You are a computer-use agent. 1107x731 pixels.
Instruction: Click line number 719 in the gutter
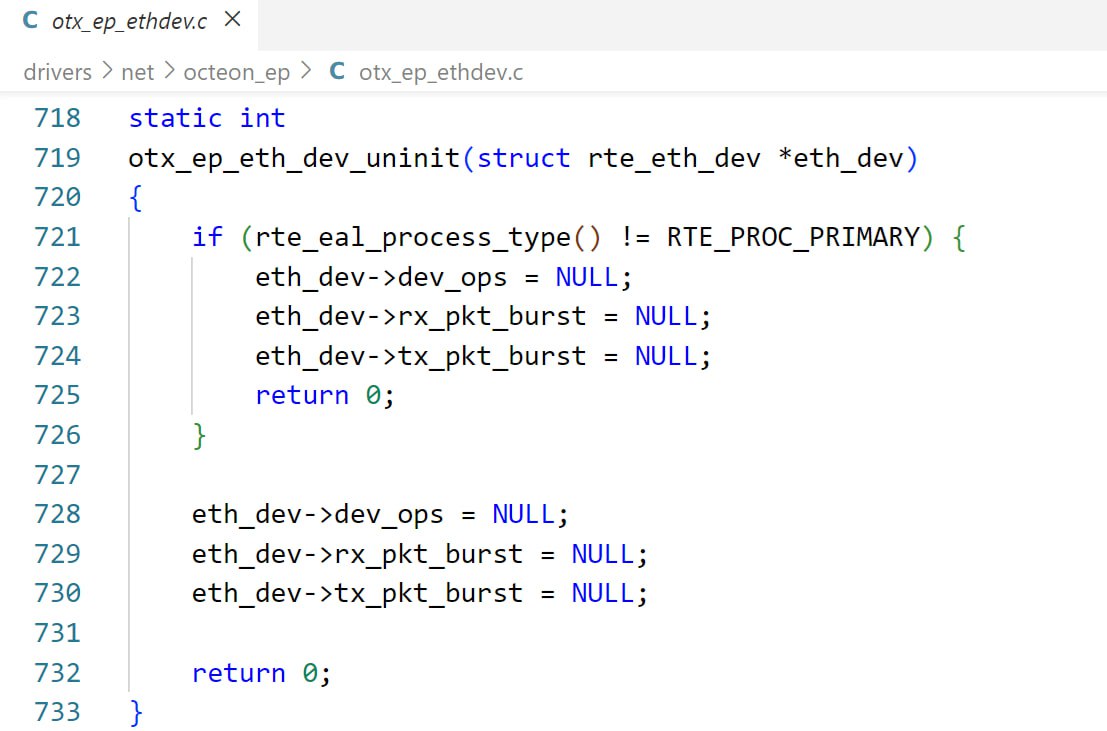(58, 158)
